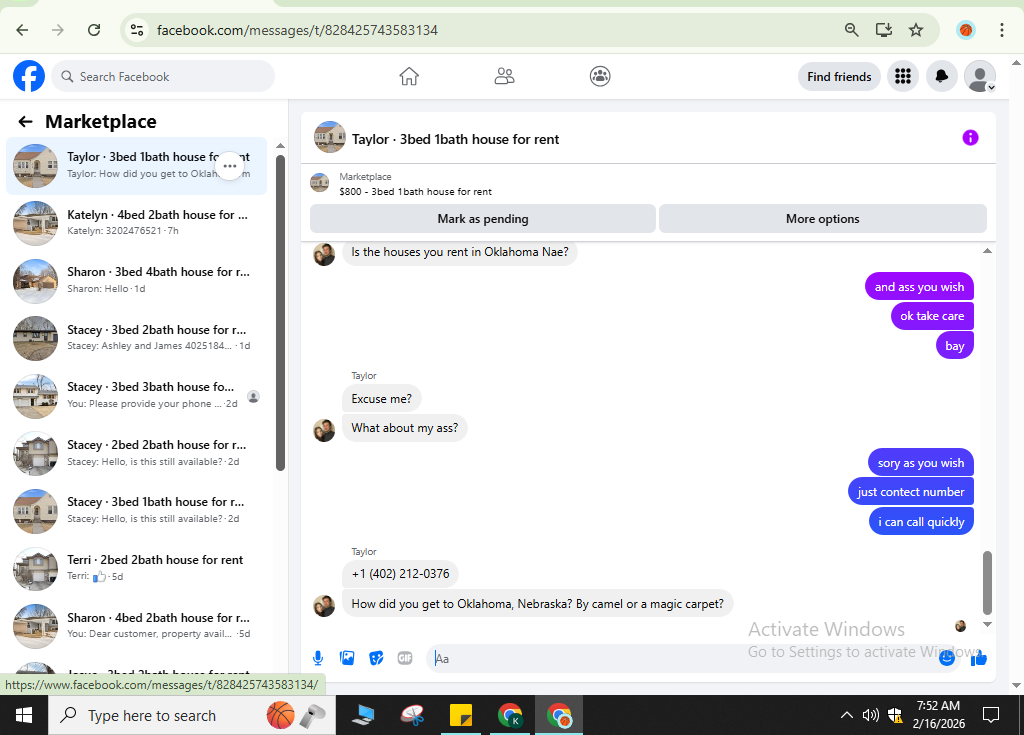Viewport: 1024px width, 735px height.
Task: Go to Facebook Home tab
Action: 409,76
